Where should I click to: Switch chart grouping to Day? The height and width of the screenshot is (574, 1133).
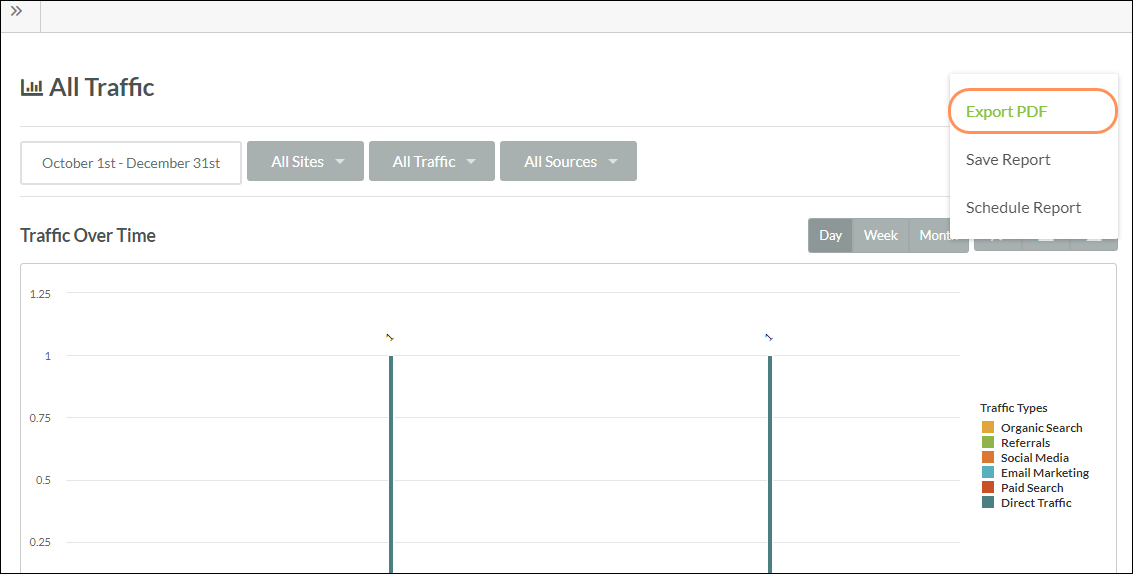[x=830, y=236]
